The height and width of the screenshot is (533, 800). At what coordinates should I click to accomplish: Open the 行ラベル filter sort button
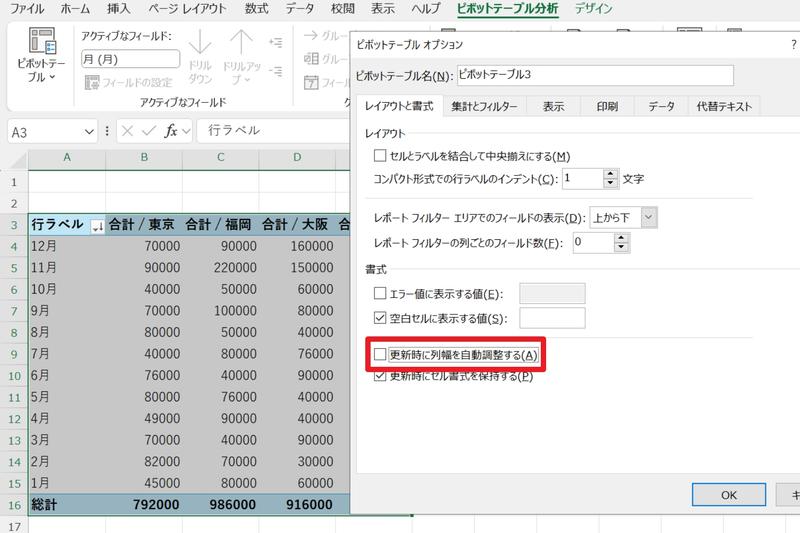(x=97, y=226)
